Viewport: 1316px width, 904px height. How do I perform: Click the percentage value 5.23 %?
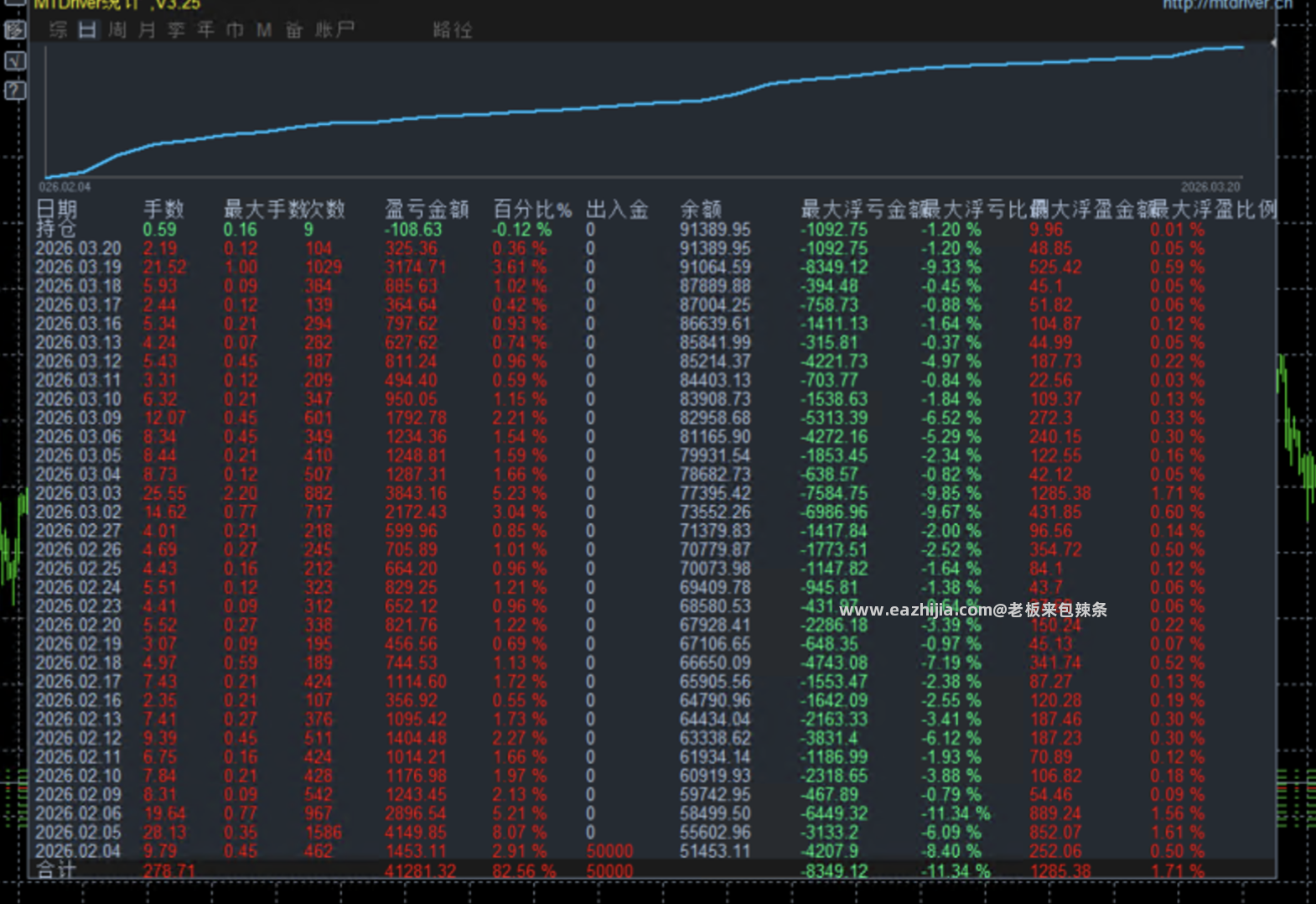coord(520,493)
